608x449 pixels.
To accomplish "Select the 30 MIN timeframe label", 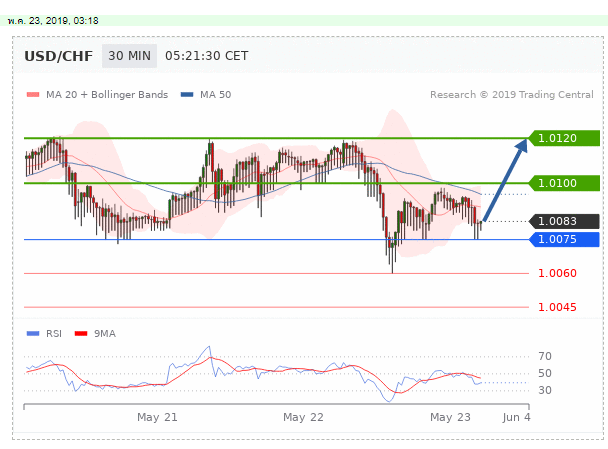I will pyautogui.click(x=130, y=56).
